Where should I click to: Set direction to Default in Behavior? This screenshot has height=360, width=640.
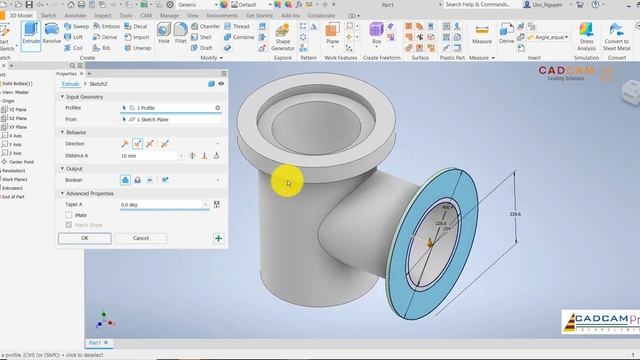(125, 144)
